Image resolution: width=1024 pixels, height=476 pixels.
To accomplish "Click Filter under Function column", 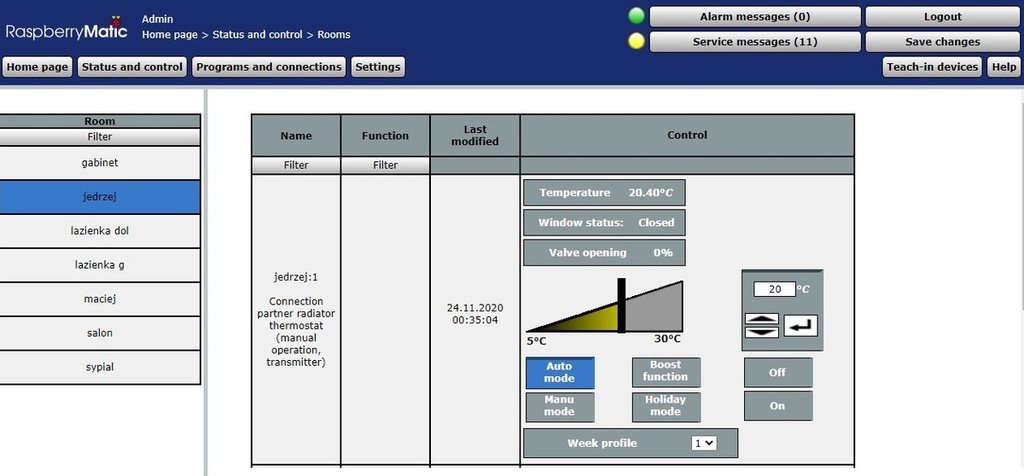I will 385,165.
